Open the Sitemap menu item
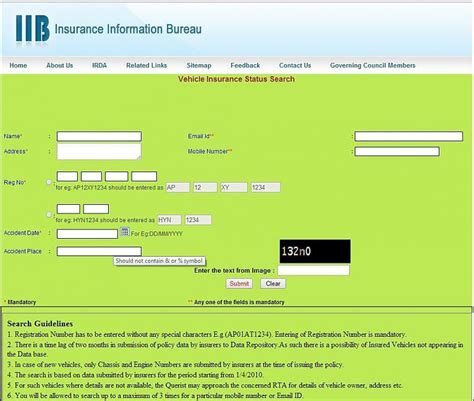 pyautogui.click(x=199, y=65)
